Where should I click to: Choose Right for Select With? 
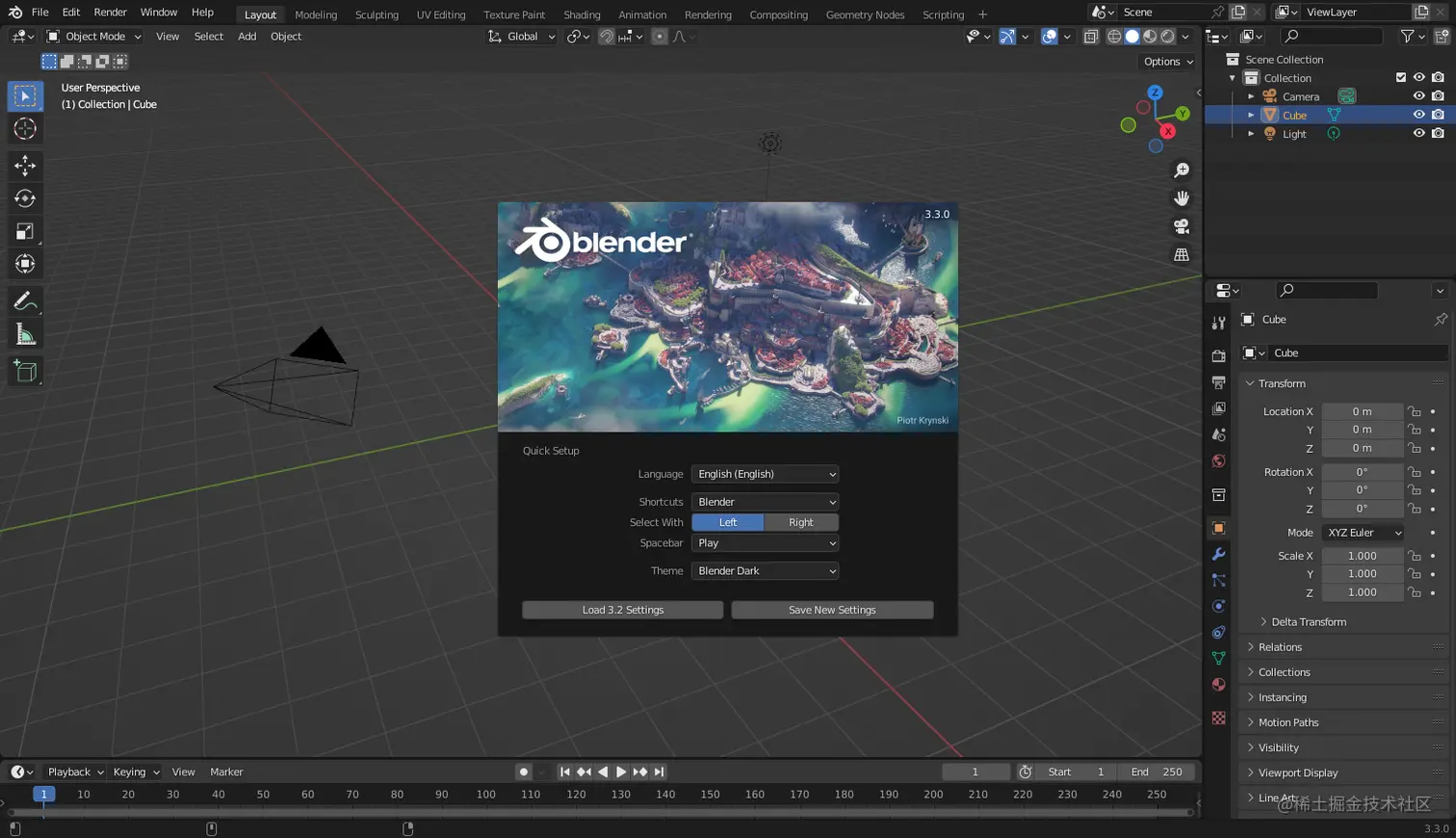coord(801,522)
